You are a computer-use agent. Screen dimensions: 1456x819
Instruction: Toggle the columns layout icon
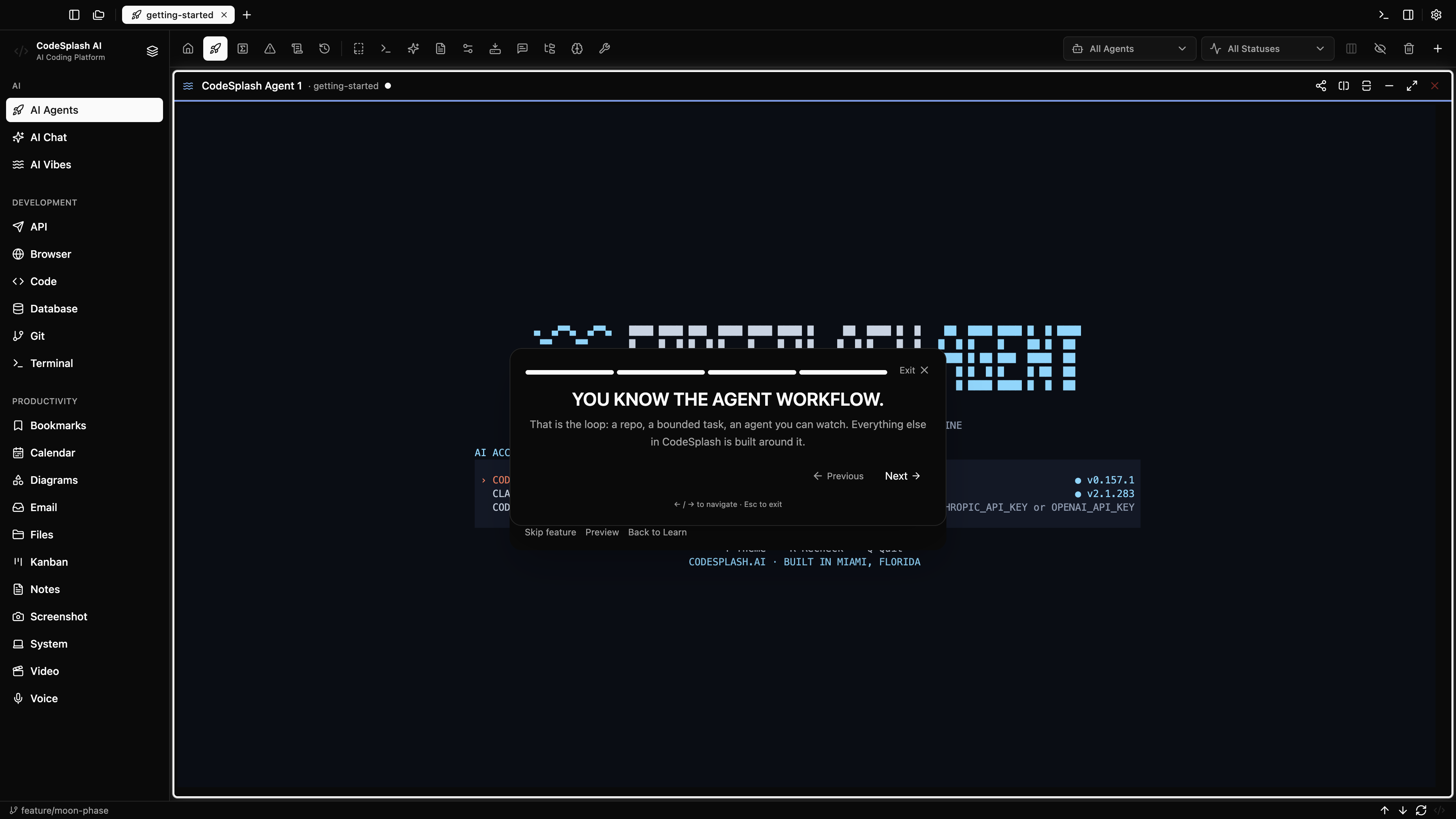tap(1351, 49)
